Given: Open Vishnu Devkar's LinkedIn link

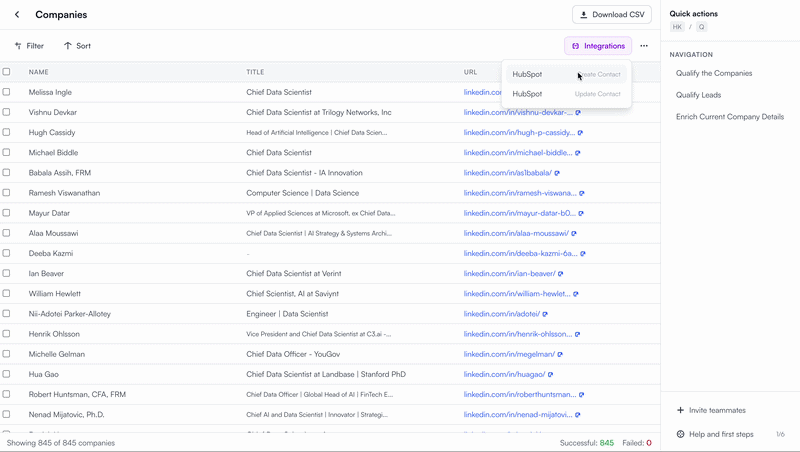Looking at the screenshot, I should click(x=518, y=112).
